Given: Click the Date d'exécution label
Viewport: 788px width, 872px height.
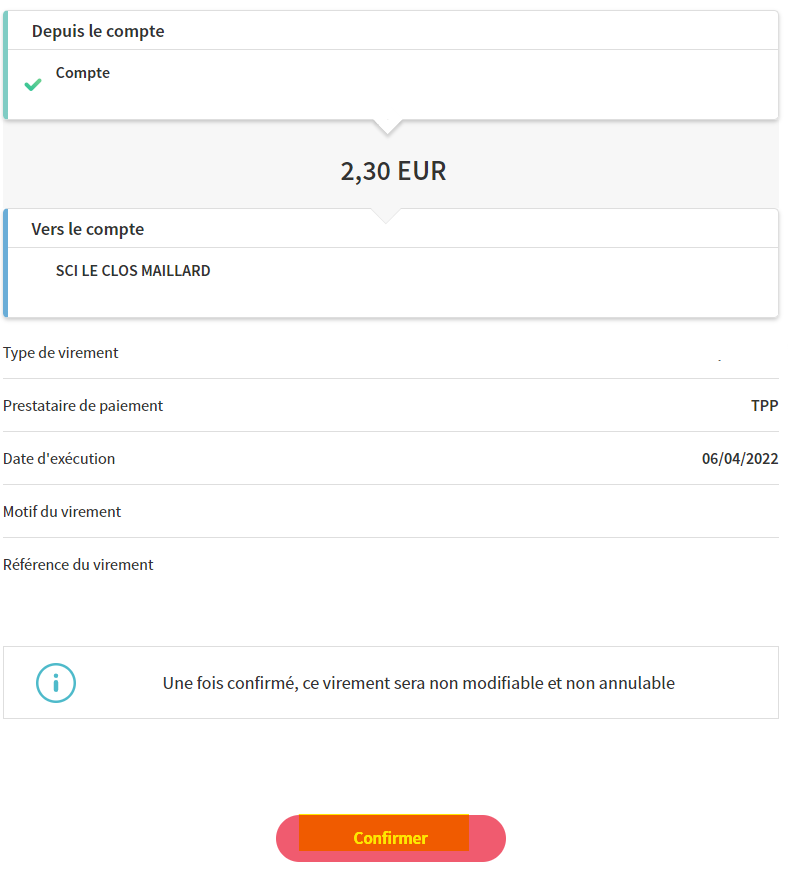Looking at the screenshot, I should (x=59, y=459).
